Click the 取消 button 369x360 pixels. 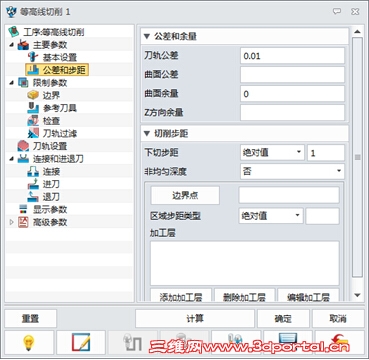(338, 319)
